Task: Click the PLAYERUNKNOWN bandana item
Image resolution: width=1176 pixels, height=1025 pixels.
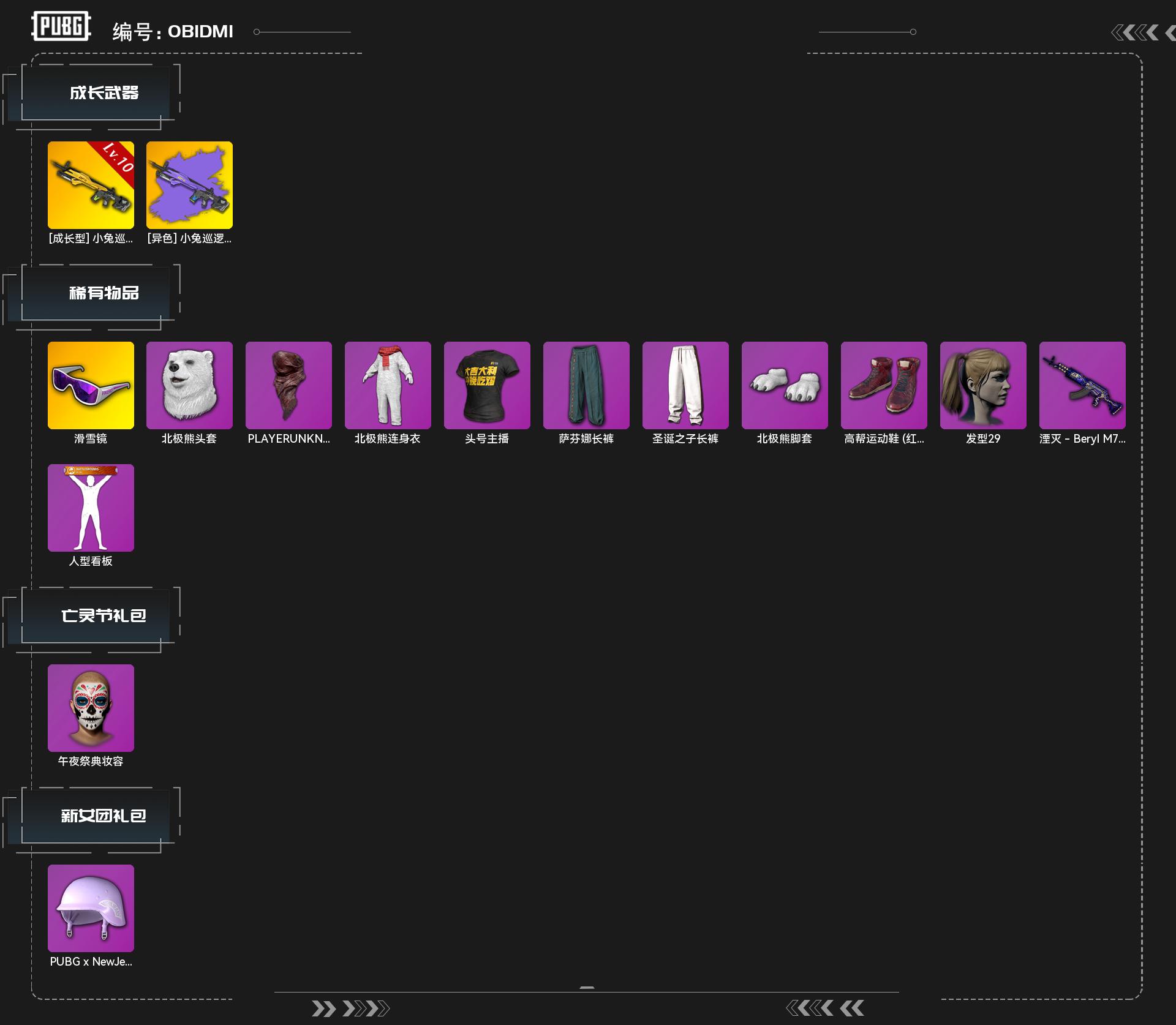Action: point(288,385)
